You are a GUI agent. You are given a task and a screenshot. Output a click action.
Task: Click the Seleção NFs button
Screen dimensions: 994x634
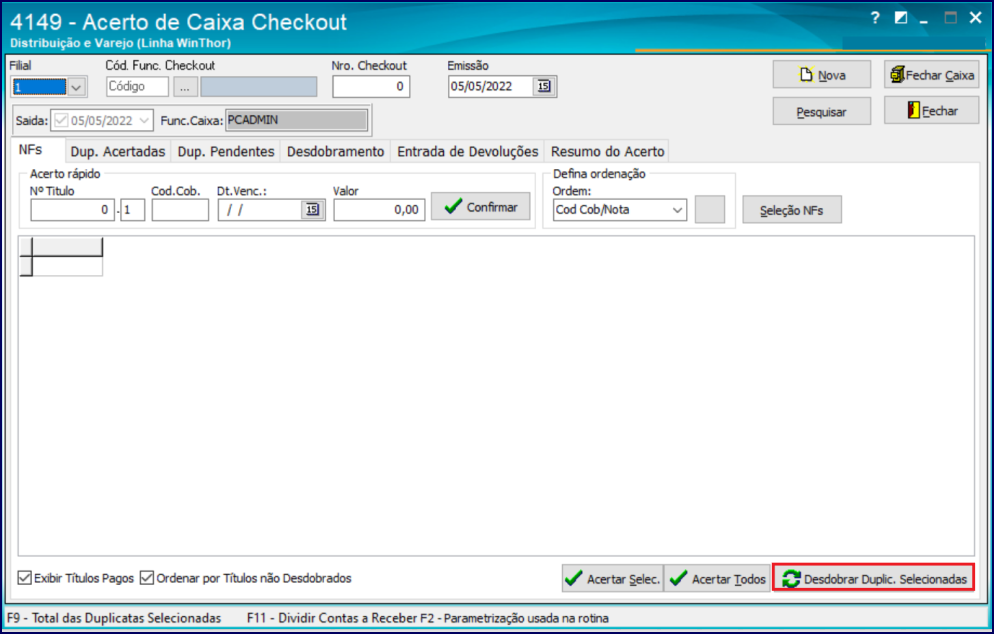(792, 210)
